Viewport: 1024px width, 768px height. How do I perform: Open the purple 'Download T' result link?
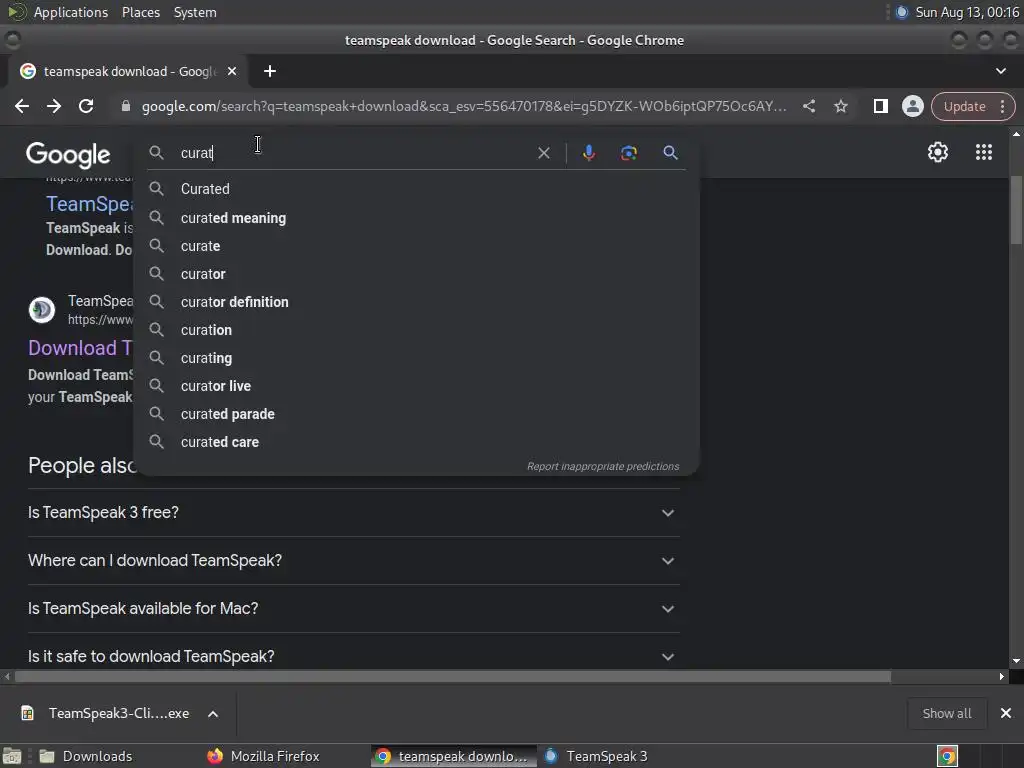(80, 348)
